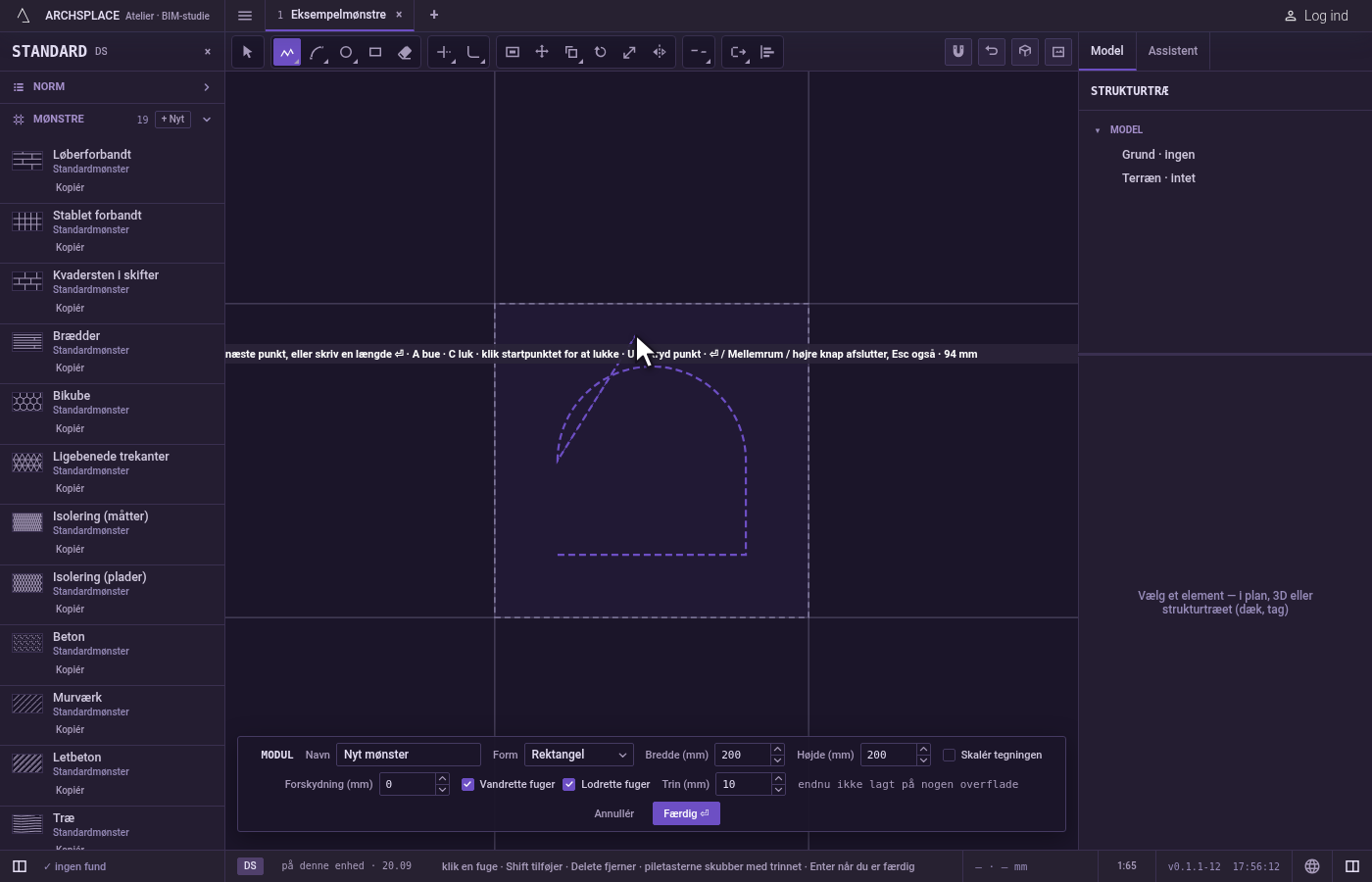Click the Navn input field
The image size is (1372, 882).
click(x=409, y=755)
